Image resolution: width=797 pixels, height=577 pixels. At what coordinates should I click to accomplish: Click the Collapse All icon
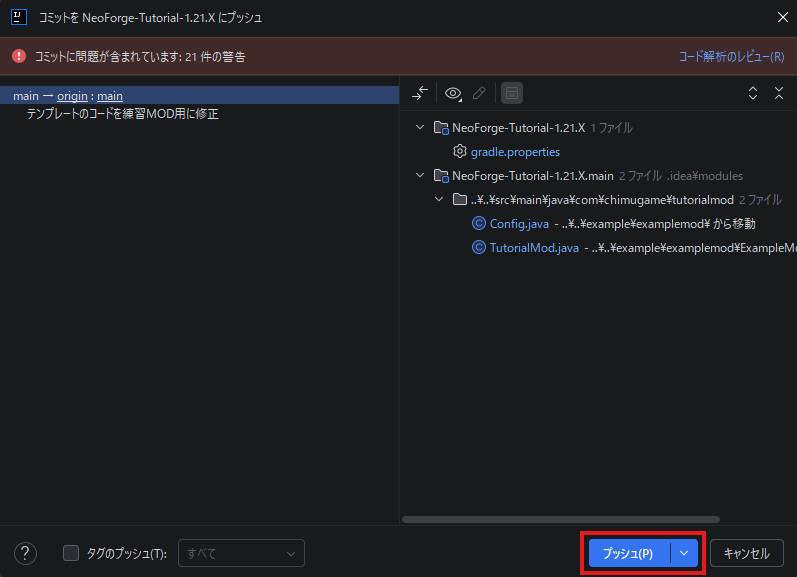point(779,93)
